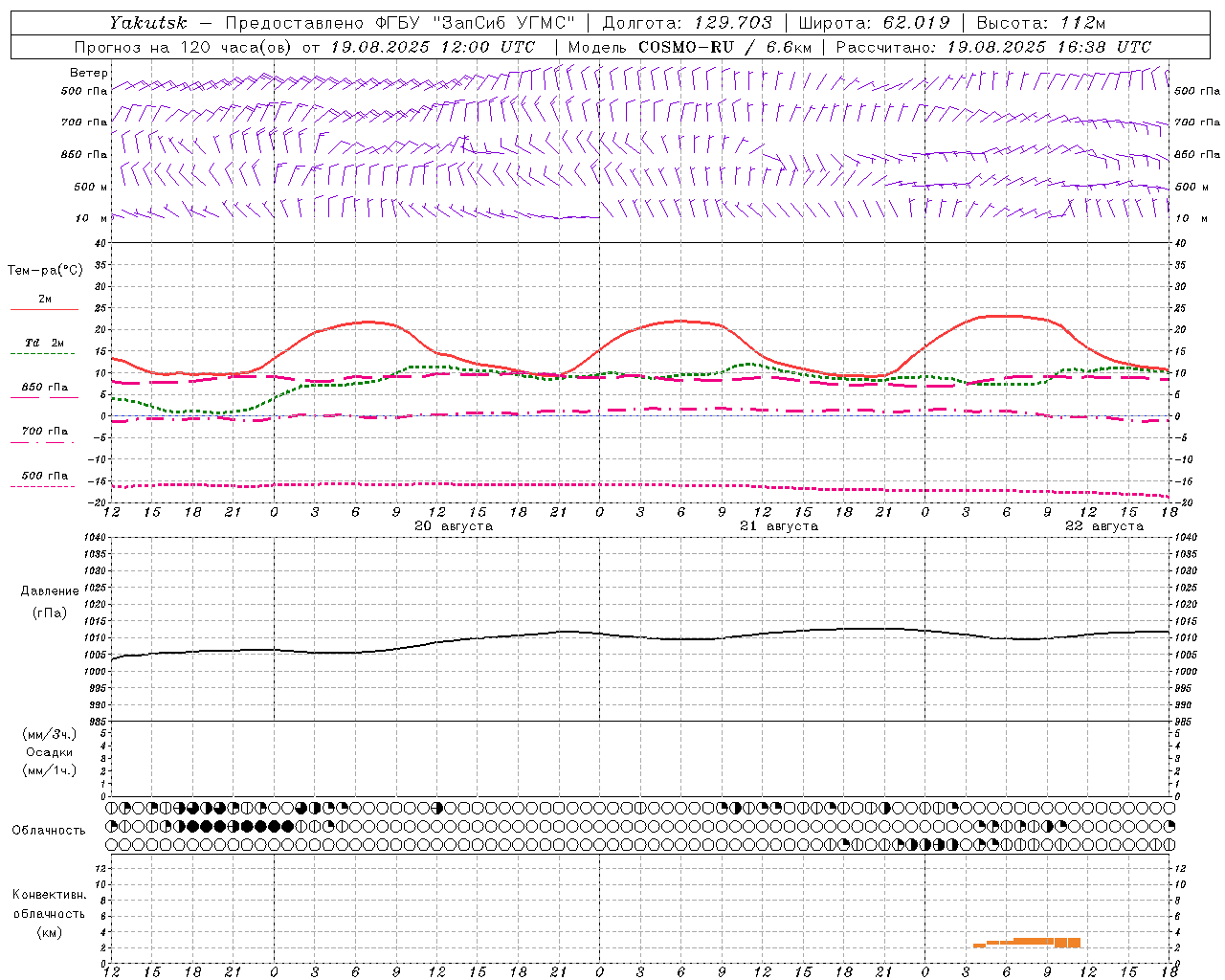Viewport: 1225px width, 980px height.
Task: Click the Модель COSMO-RU / 6.6км label
Action: (x=690, y=47)
